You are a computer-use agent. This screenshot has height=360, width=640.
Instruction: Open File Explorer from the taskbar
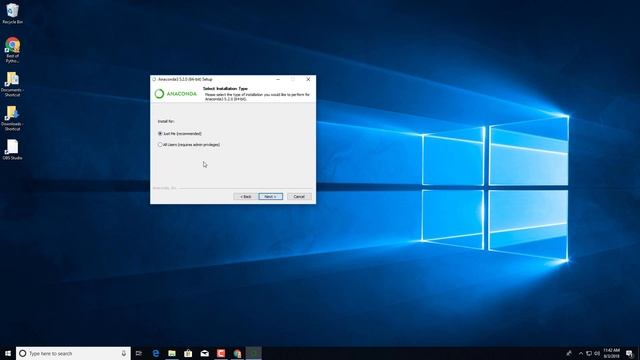pyautogui.click(x=172, y=353)
